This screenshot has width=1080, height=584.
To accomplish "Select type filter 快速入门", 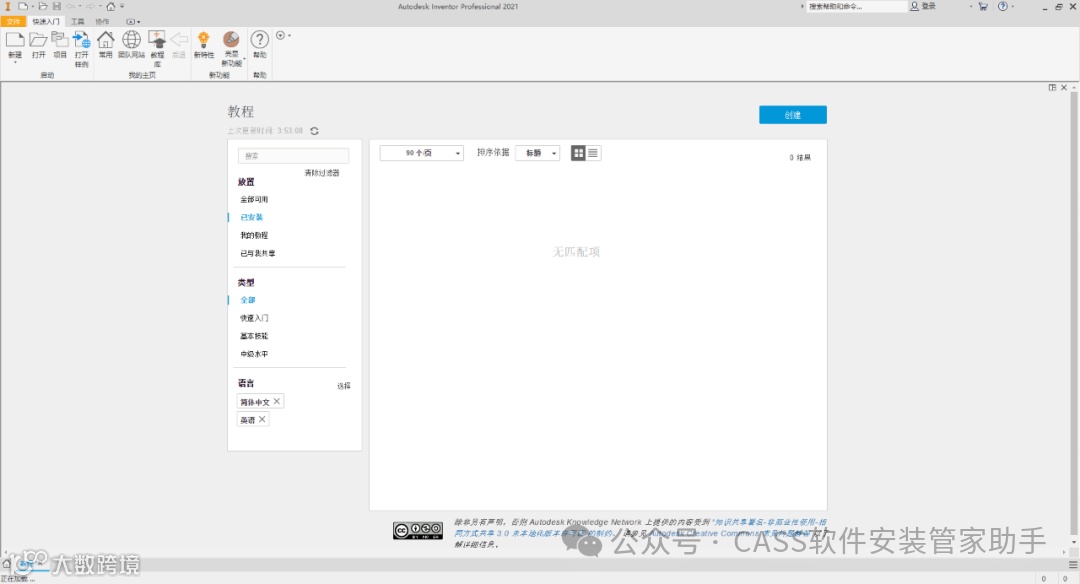I will tap(254, 317).
